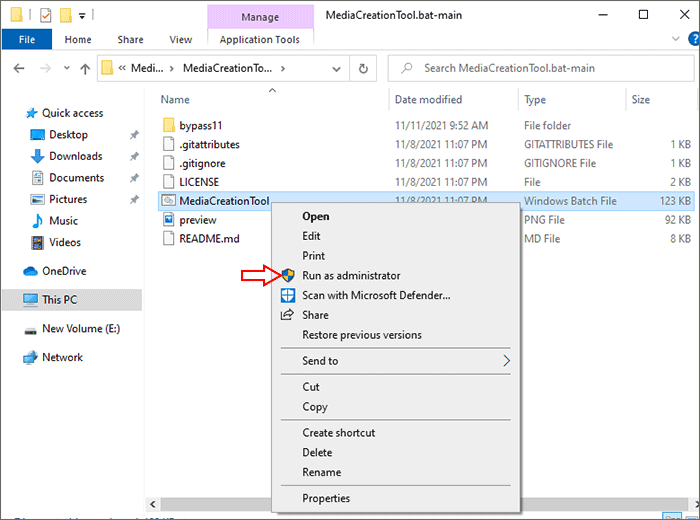Open the File ribbon tab
Screen dimensions: 700x520
(x=27, y=39)
